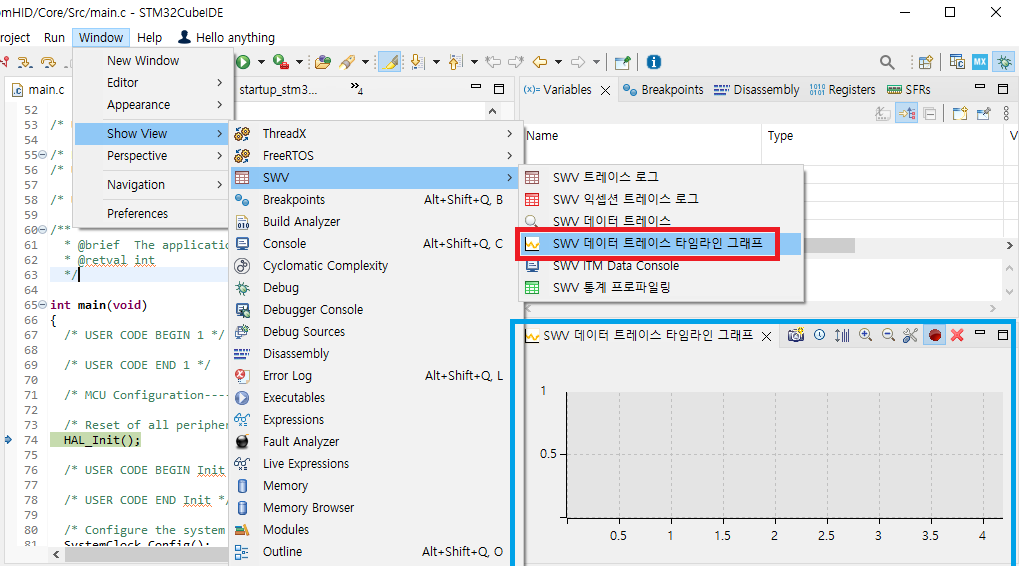Click the Open Element folder icon in the toolbar
The image size is (1019, 566).
point(322,62)
